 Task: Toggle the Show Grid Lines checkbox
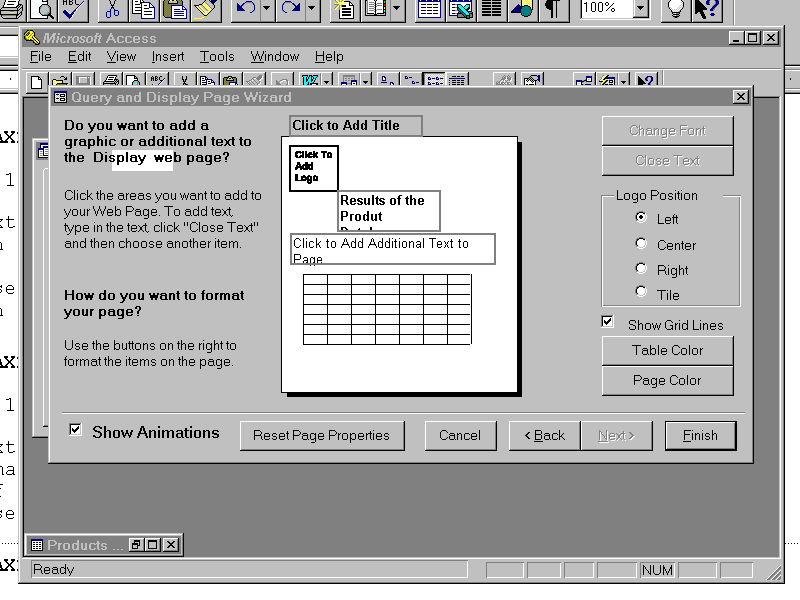point(607,322)
